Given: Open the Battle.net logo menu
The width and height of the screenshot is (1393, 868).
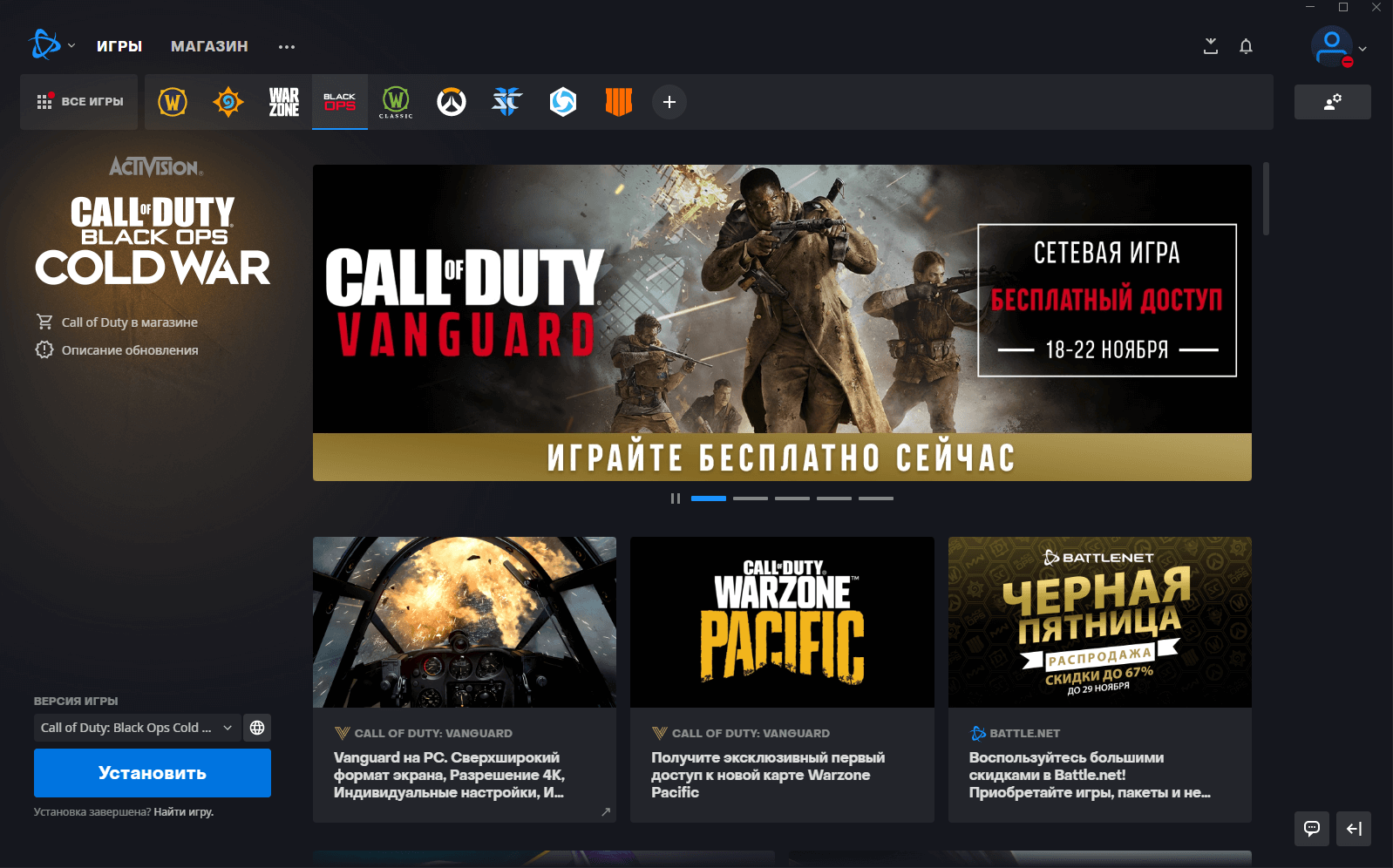Looking at the screenshot, I should [44, 44].
